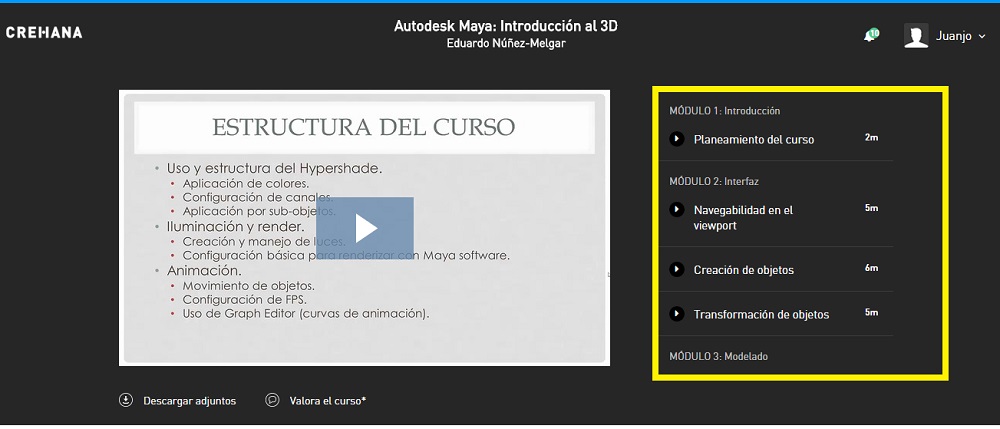Click the 5m duration of Navegabilidad en el viewport
Image resolution: width=1000 pixels, height=429 pixels.
[871, 208]
